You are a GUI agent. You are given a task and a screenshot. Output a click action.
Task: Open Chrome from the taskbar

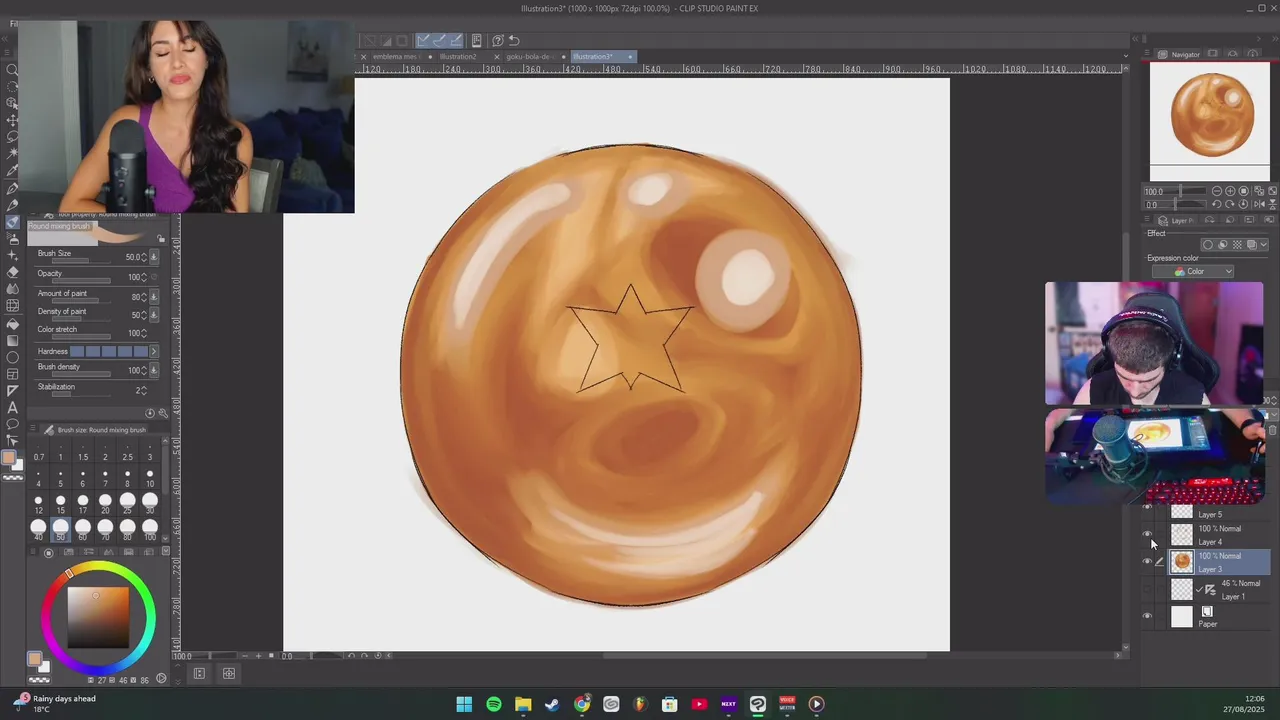[x=582, y=704]
